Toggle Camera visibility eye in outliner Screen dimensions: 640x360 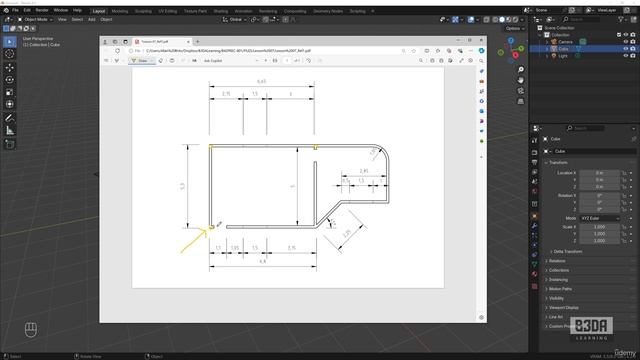626,42
